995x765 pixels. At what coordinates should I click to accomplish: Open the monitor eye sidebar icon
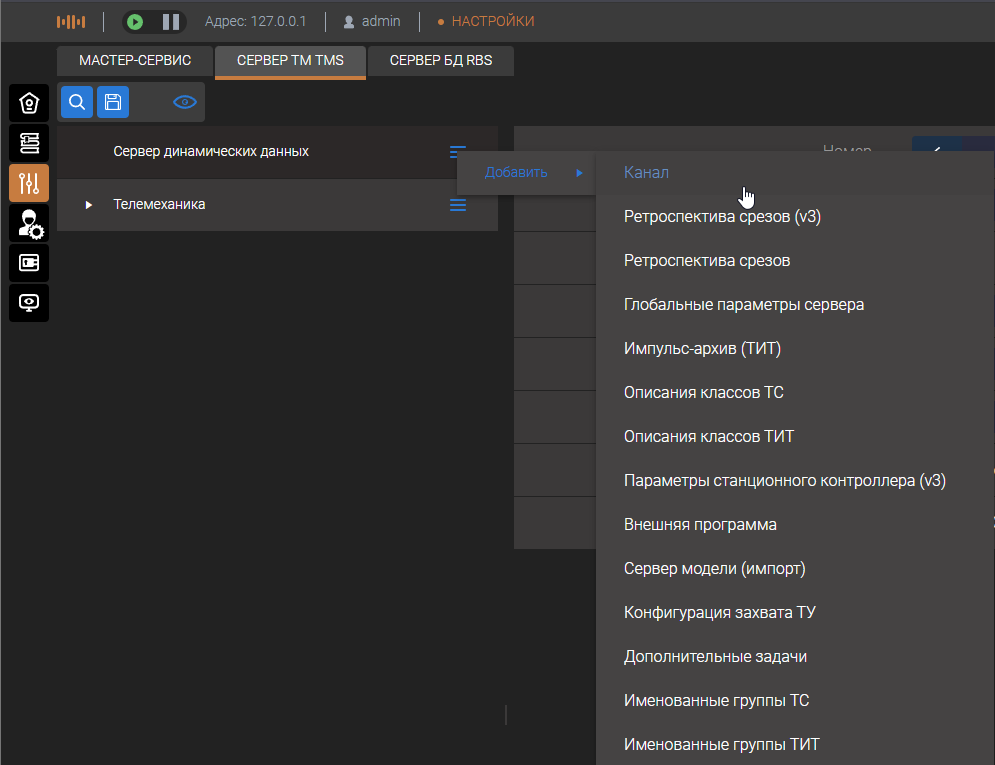(x=29, y=302)
